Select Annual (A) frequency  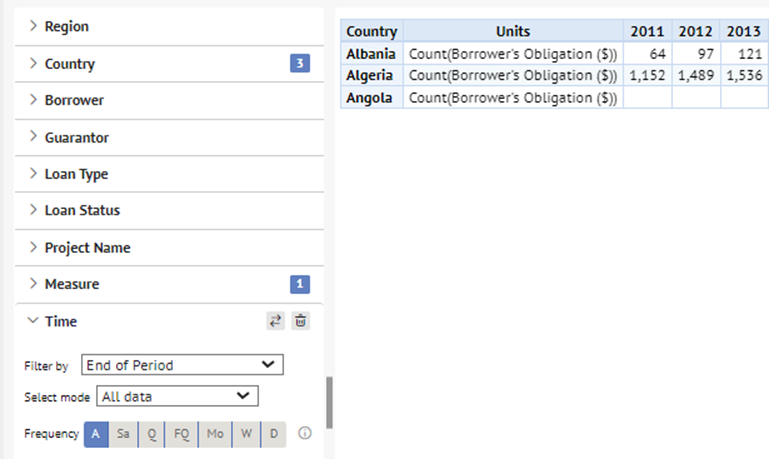click(x=96, y=434)
